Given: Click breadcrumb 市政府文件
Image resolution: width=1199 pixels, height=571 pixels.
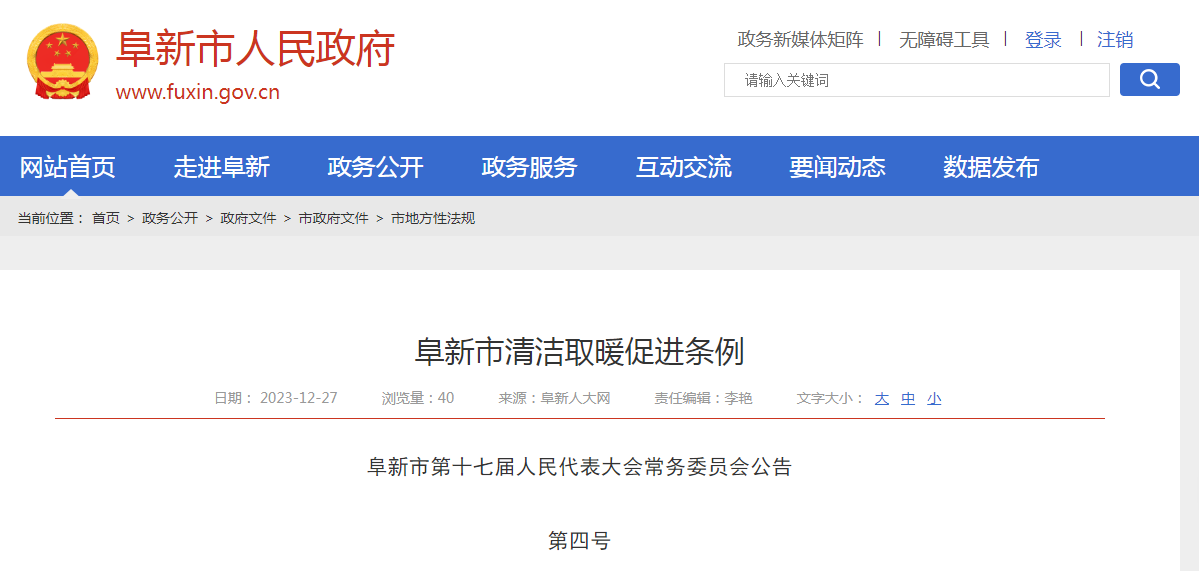Looking at the screenshot, I should [x=333, y=219].
